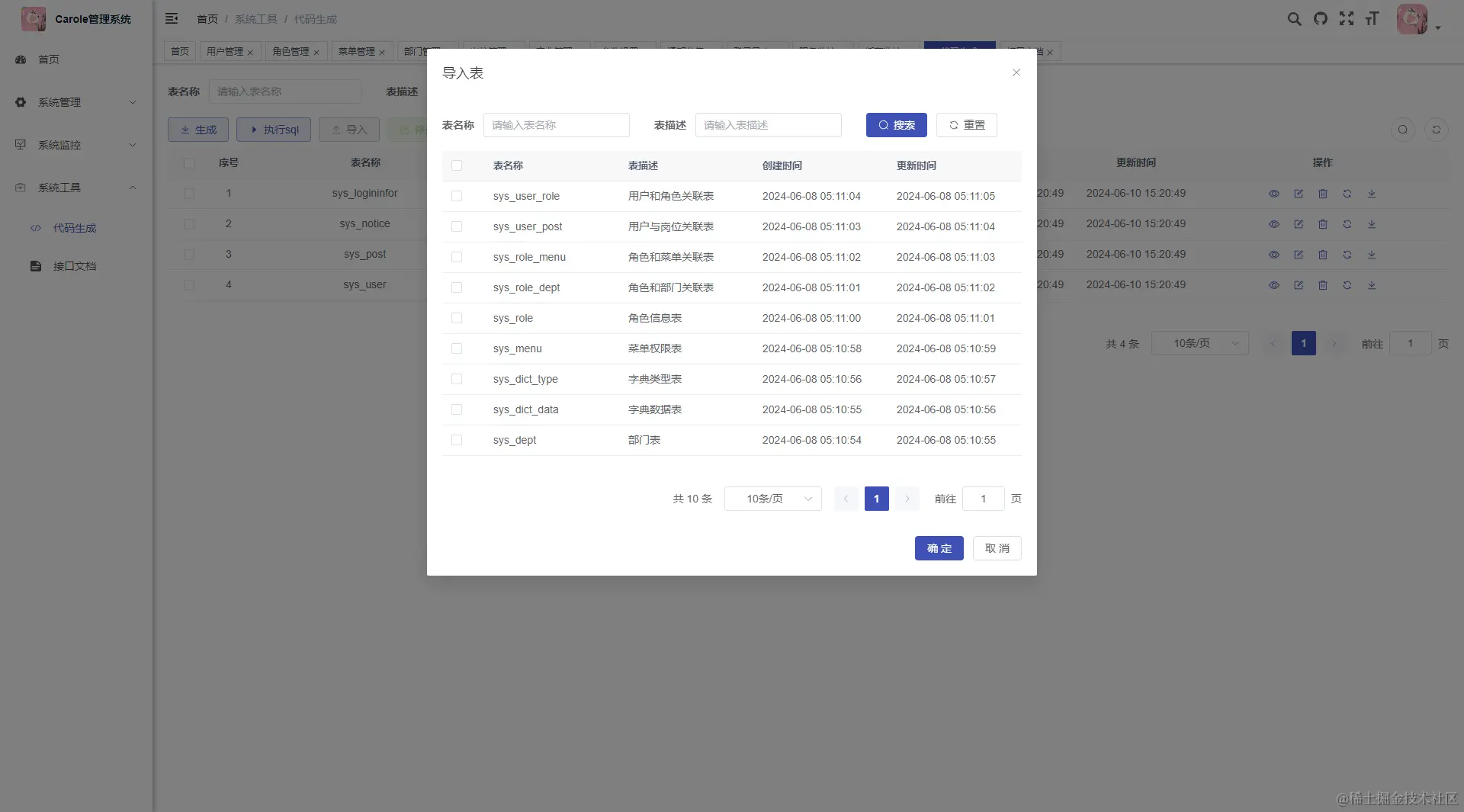Click the user avatar in top right

coord(1412,19)
